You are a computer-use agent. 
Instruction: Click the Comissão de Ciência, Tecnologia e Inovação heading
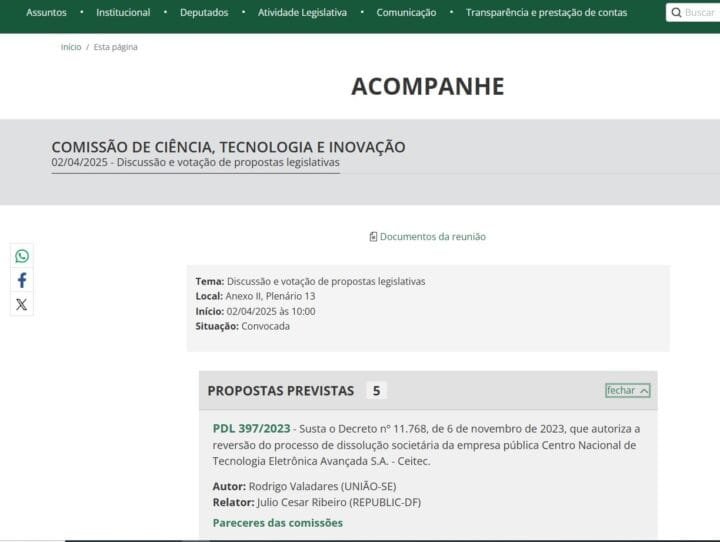228,147
